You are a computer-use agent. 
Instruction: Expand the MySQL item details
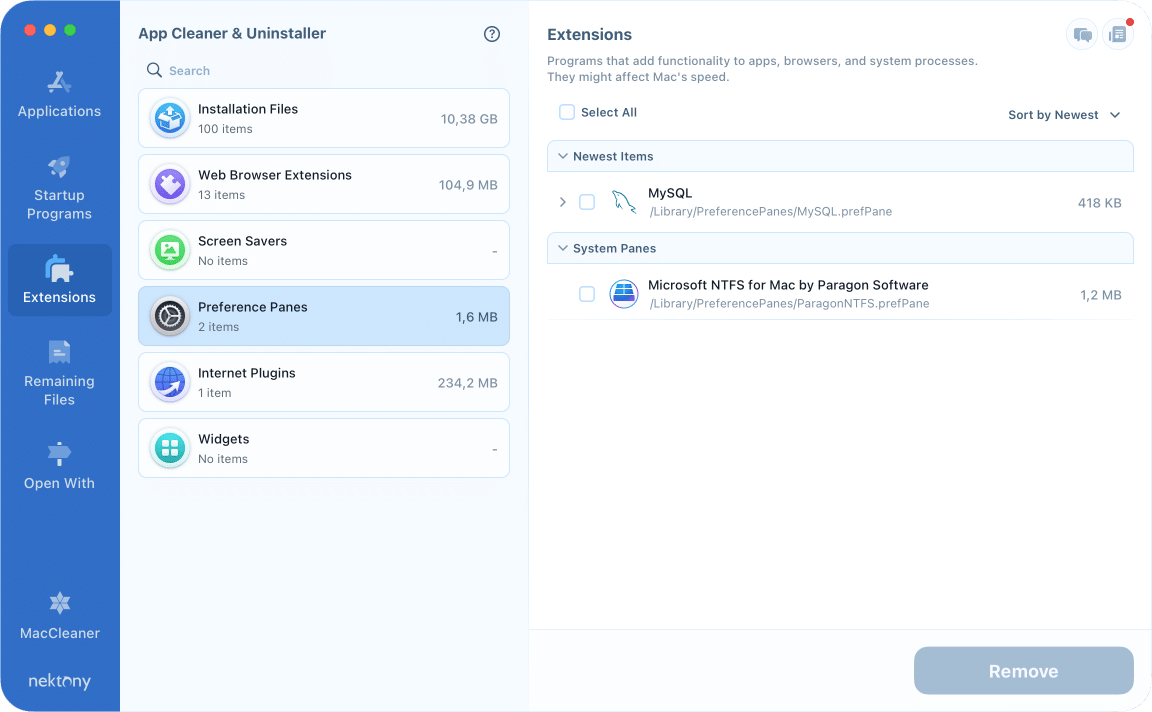pyautogui.click(x=563, y=202)
